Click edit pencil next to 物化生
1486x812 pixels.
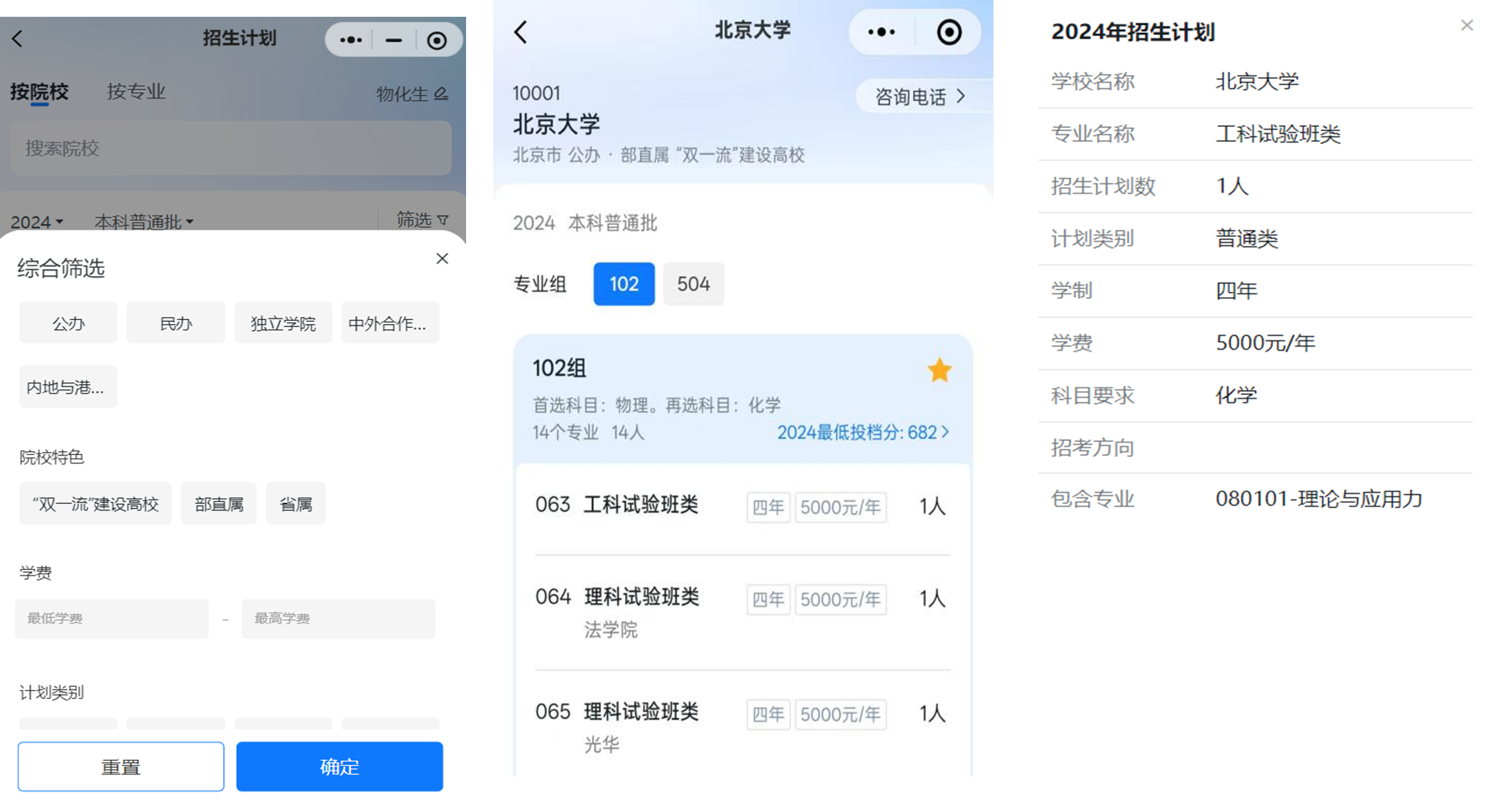[x=442, y=94]
